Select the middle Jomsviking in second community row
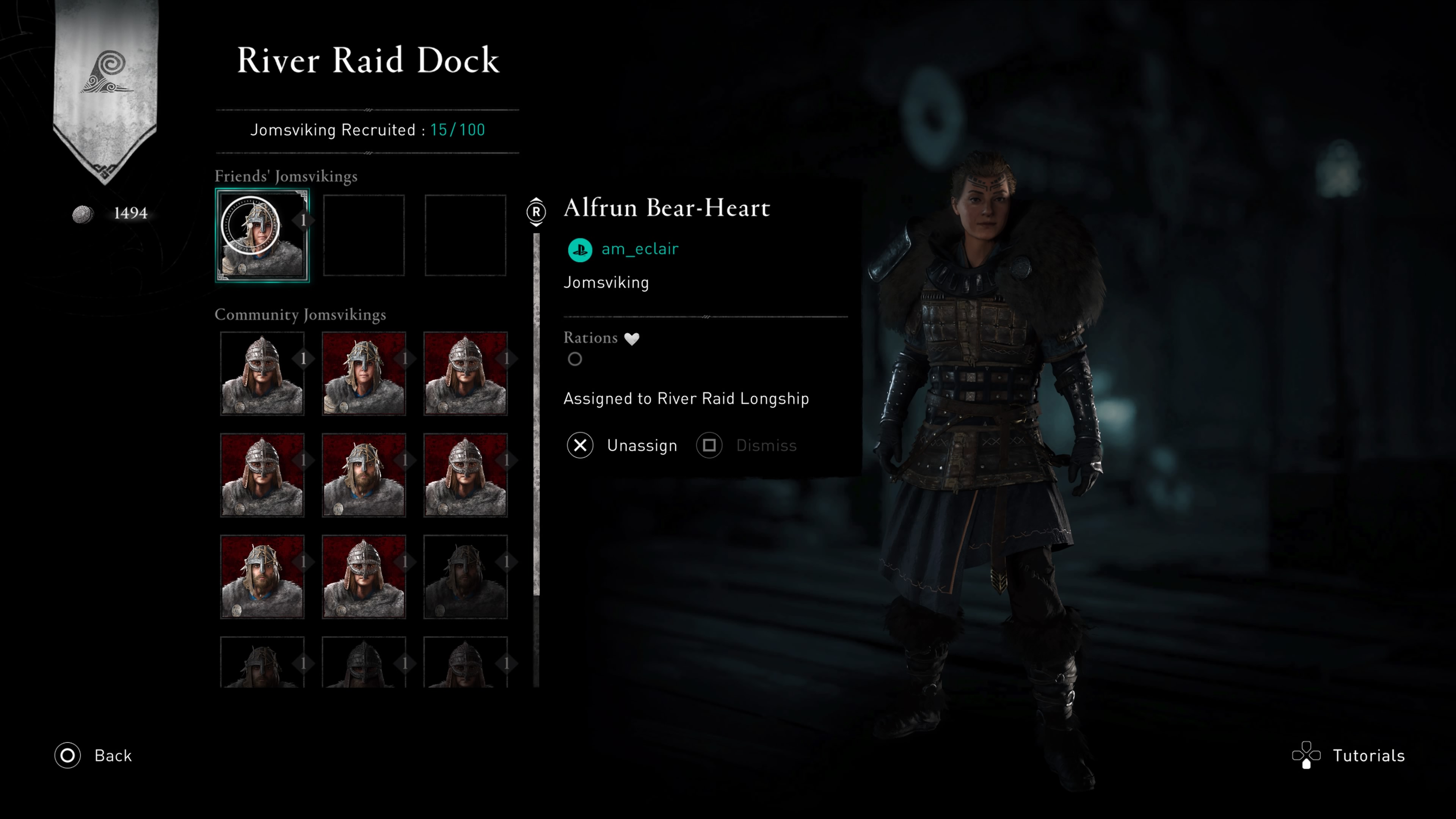Viewport: 1456px width, 819px height. 364,475
